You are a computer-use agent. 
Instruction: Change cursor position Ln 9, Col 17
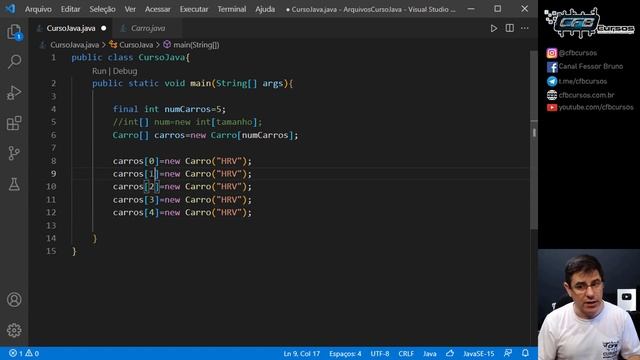302,353
